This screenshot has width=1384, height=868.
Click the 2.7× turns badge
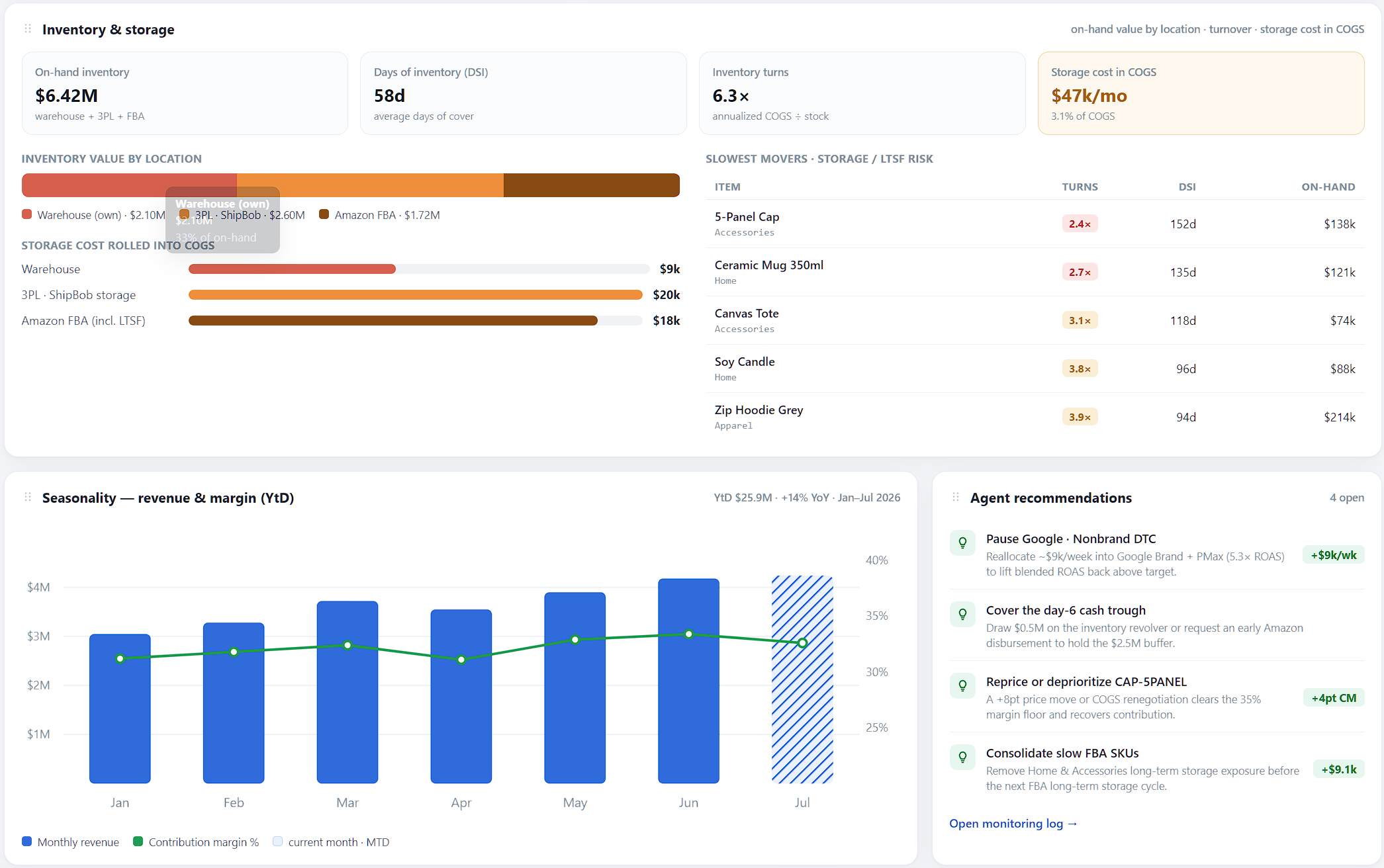[1080, 272]
